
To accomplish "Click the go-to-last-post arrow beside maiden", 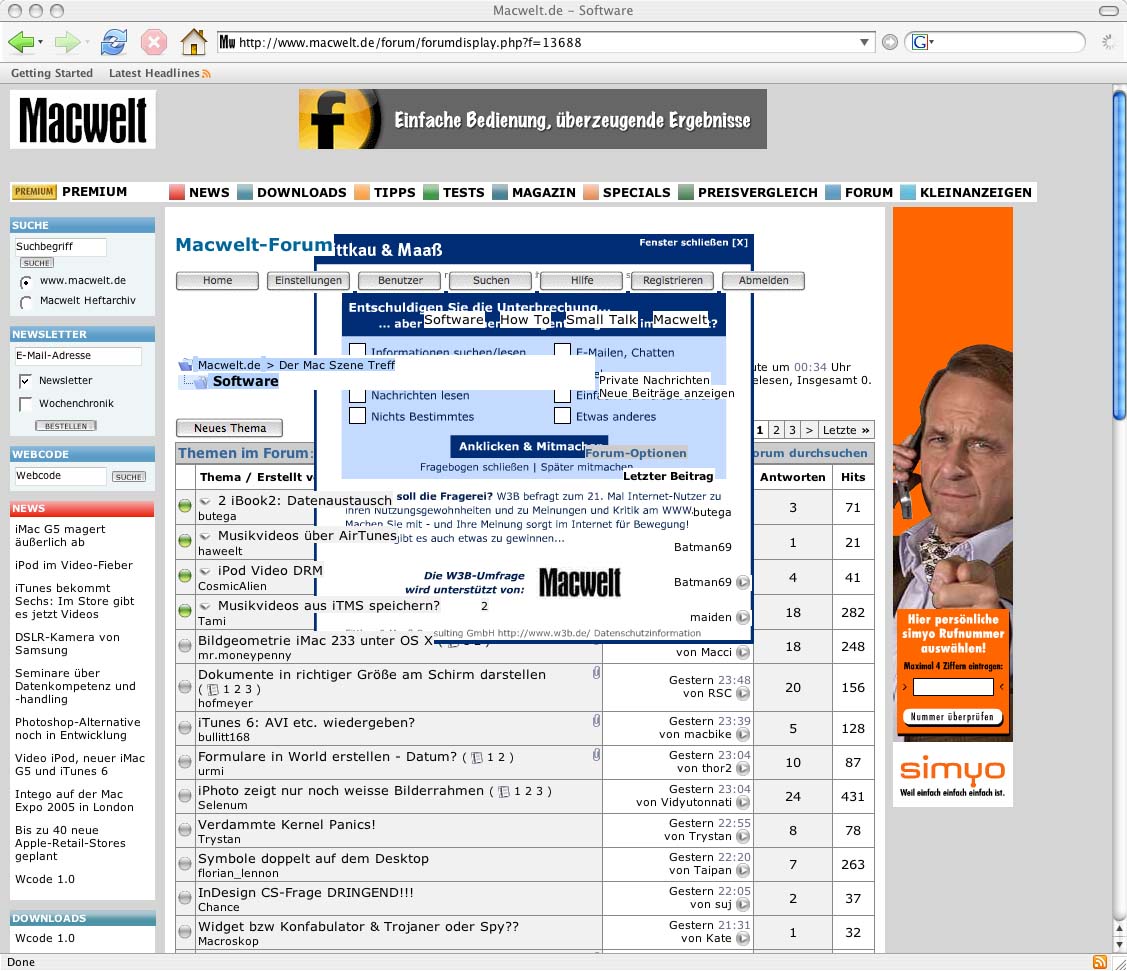I will click(743, 617).
